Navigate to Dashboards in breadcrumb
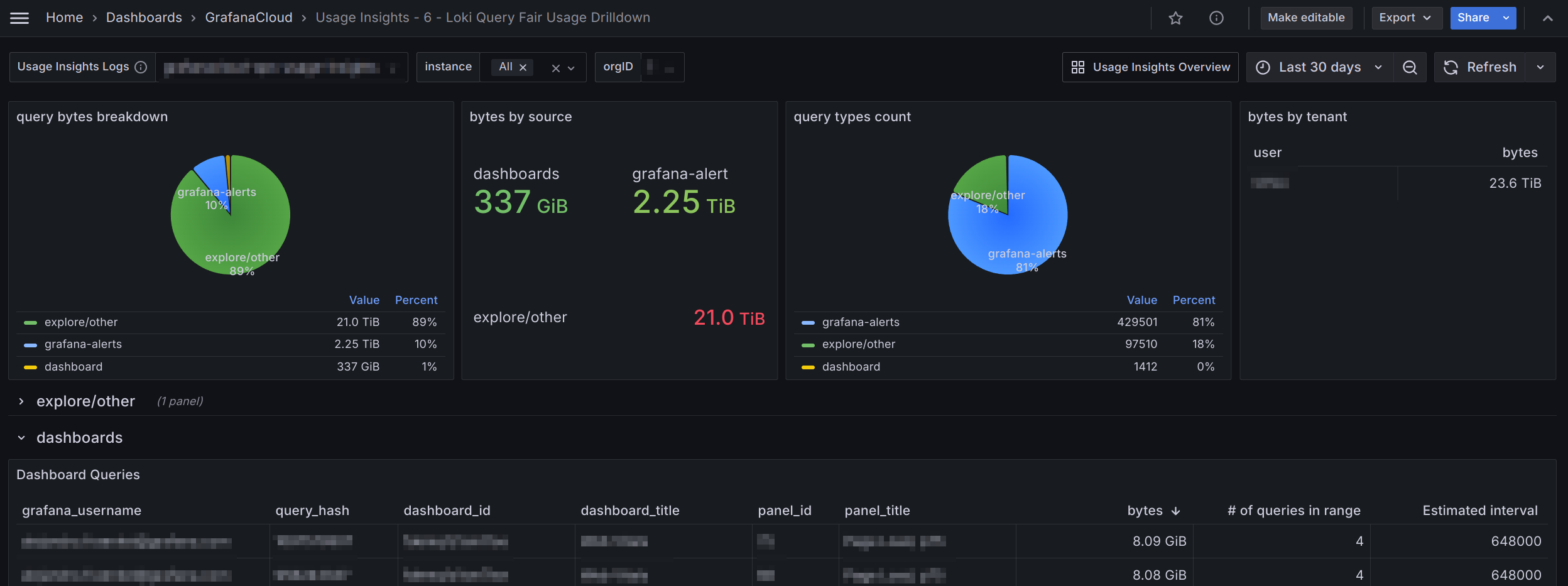This screenshot has height=586, width=1568. pyautogui.click(x=144, y=17)
